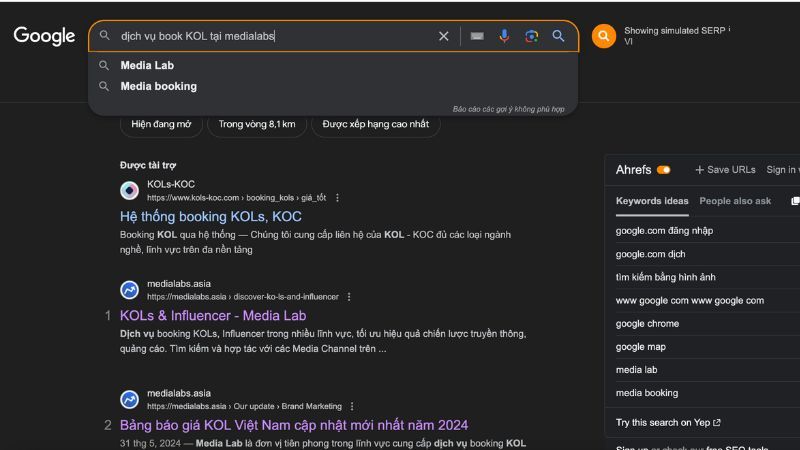Viewport: 800px width, 450px height.
Task: Select keyword 'google chrome'
Action: [647, 323]
